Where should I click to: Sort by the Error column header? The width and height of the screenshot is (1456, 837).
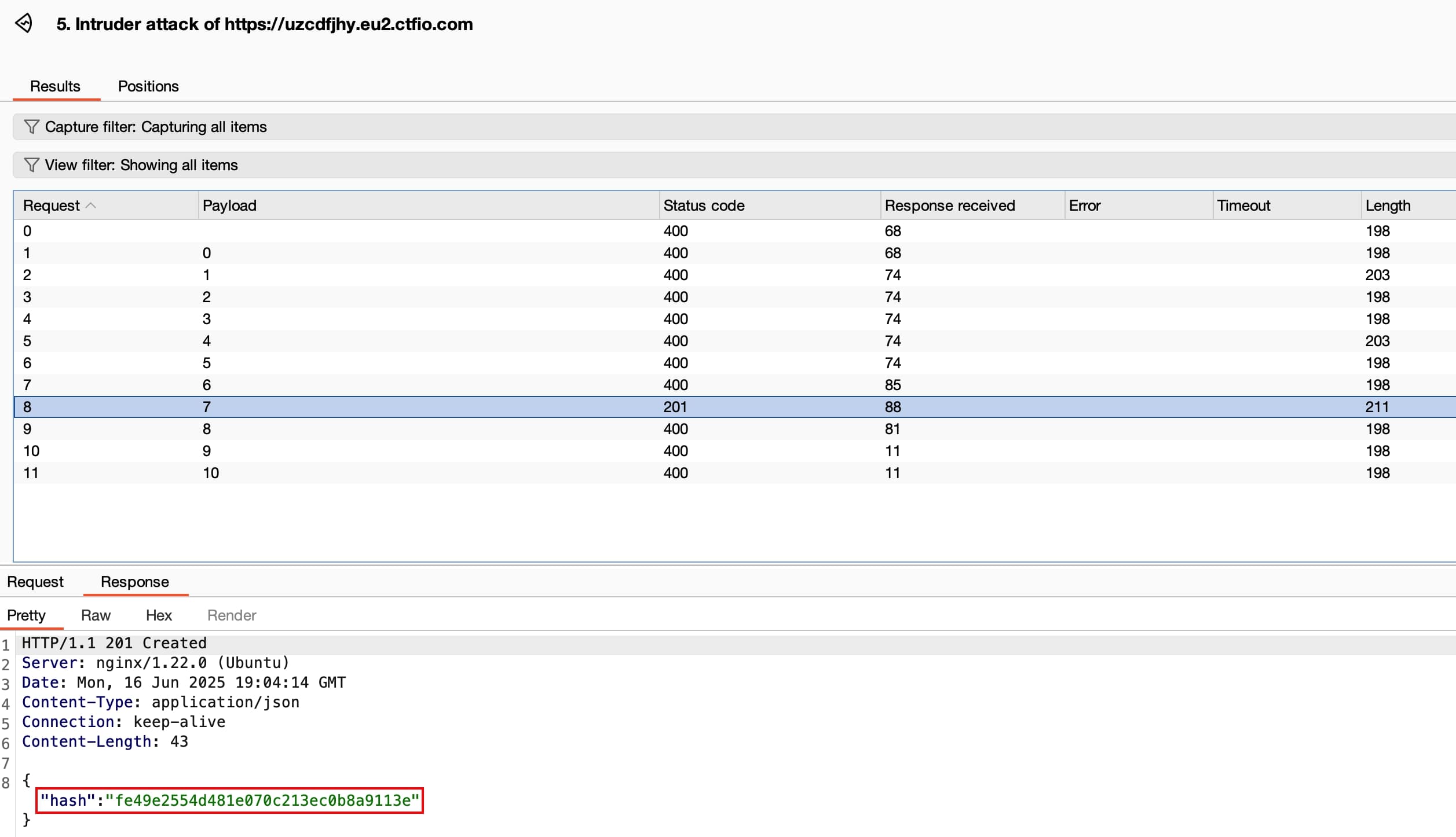(x=1139, y=205)
